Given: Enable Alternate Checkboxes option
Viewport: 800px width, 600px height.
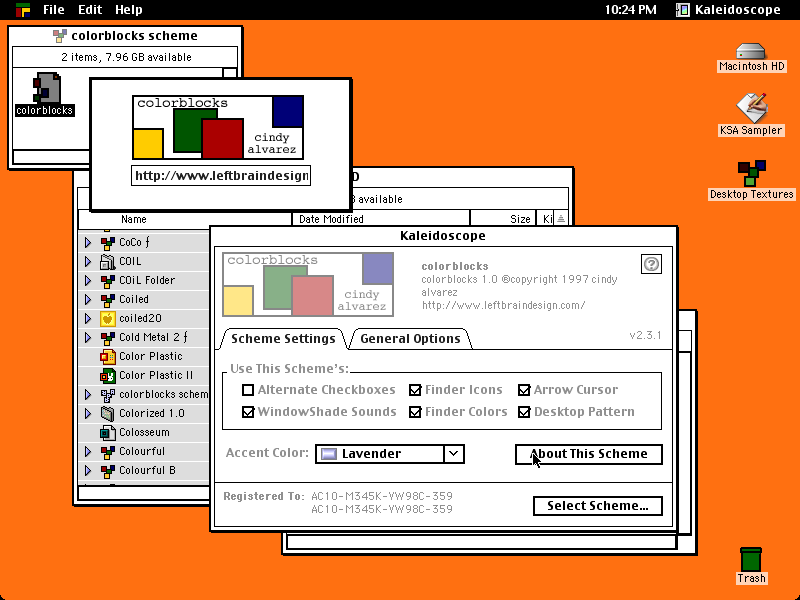Looking at the screenshot, I should 248,390.
